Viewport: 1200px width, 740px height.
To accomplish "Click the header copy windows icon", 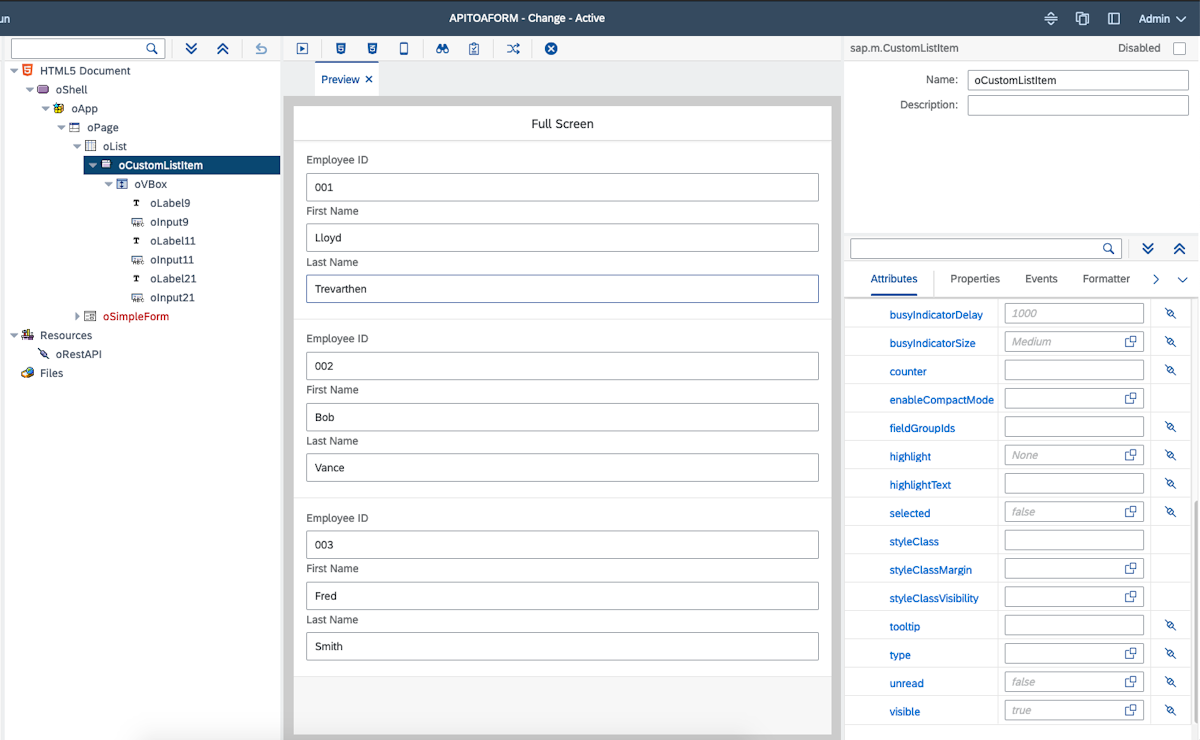I will click(1082, 18).
